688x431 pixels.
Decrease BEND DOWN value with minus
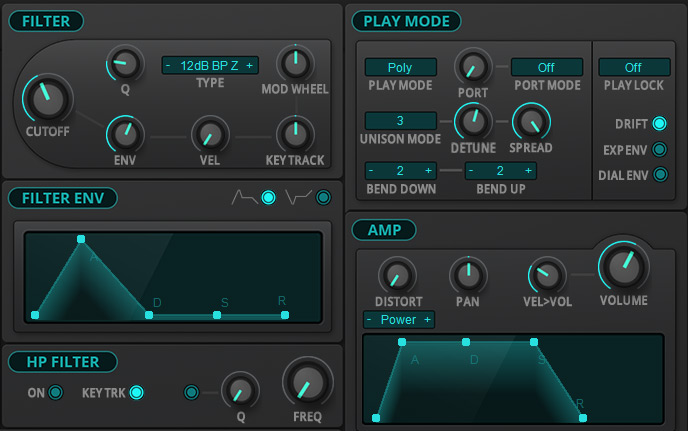372,170
